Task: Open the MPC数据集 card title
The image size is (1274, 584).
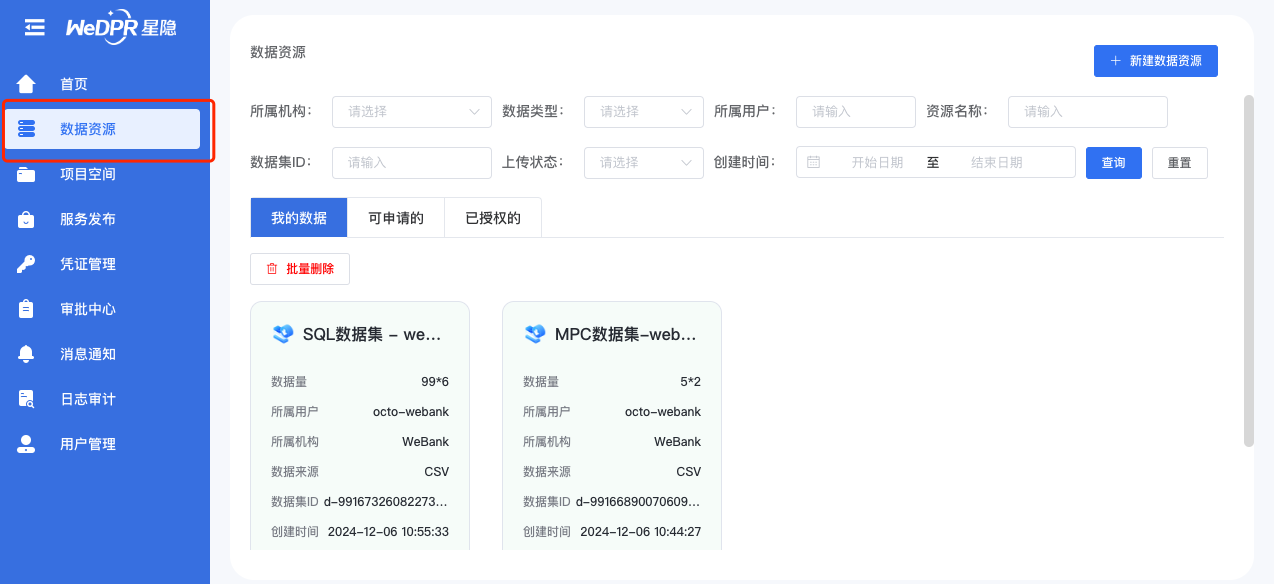Action: [625, 334]
